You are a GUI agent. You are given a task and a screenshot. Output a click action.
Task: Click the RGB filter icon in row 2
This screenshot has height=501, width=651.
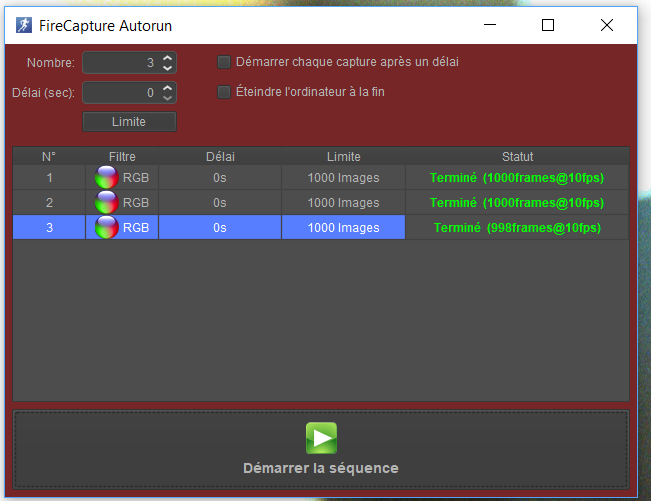pos(107,203)
